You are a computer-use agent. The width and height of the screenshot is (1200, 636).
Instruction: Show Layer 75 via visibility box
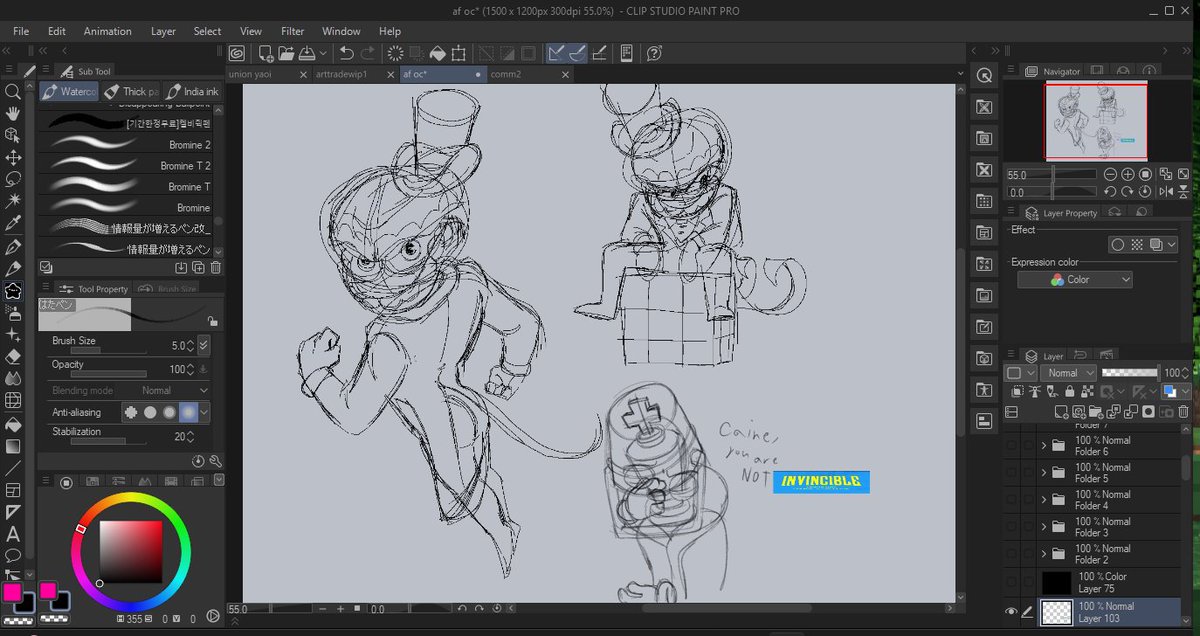pyautogui.click(x=1011, y=582)
